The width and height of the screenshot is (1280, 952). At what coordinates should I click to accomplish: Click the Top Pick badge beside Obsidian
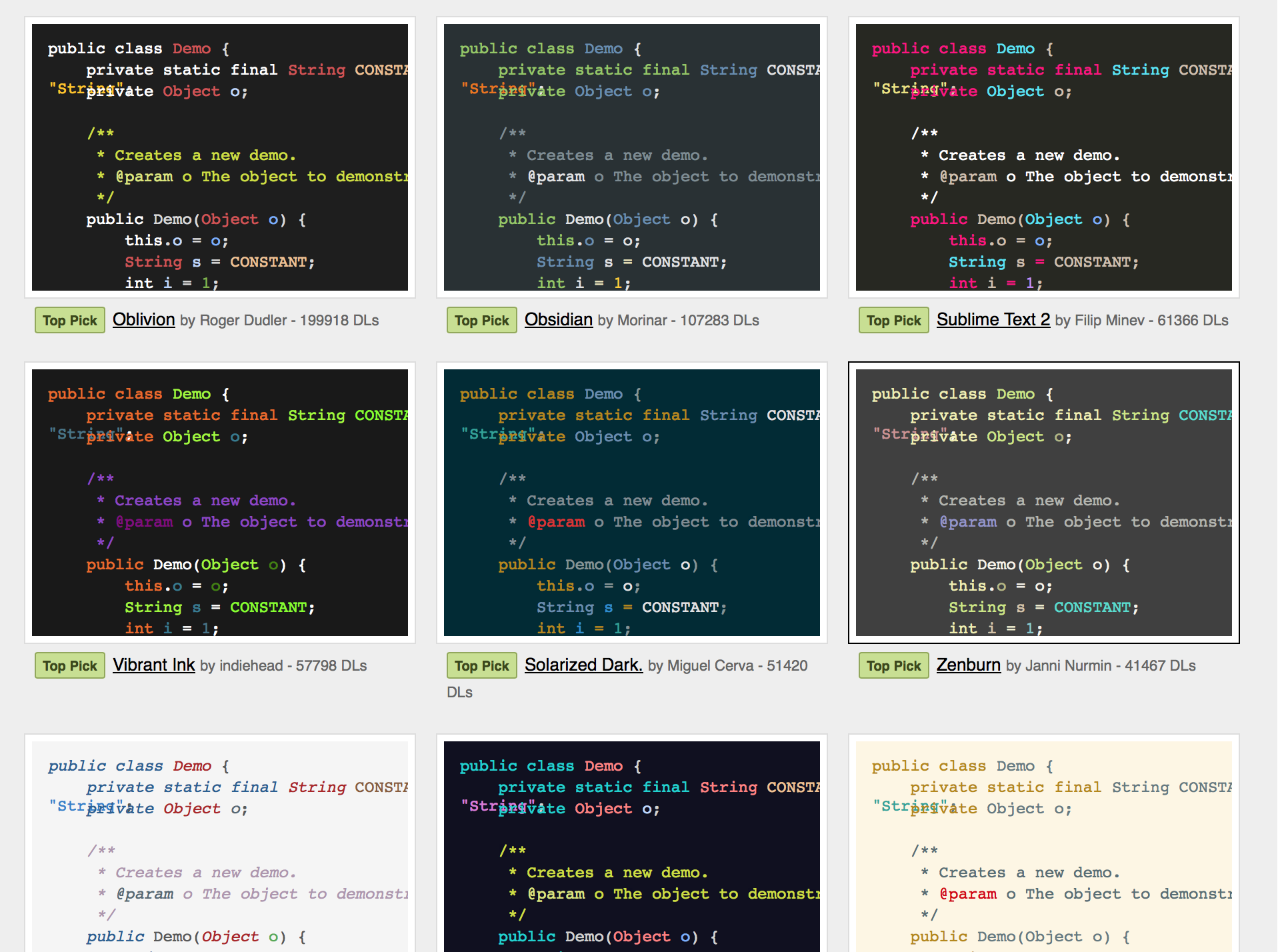(x=481, y=320)
